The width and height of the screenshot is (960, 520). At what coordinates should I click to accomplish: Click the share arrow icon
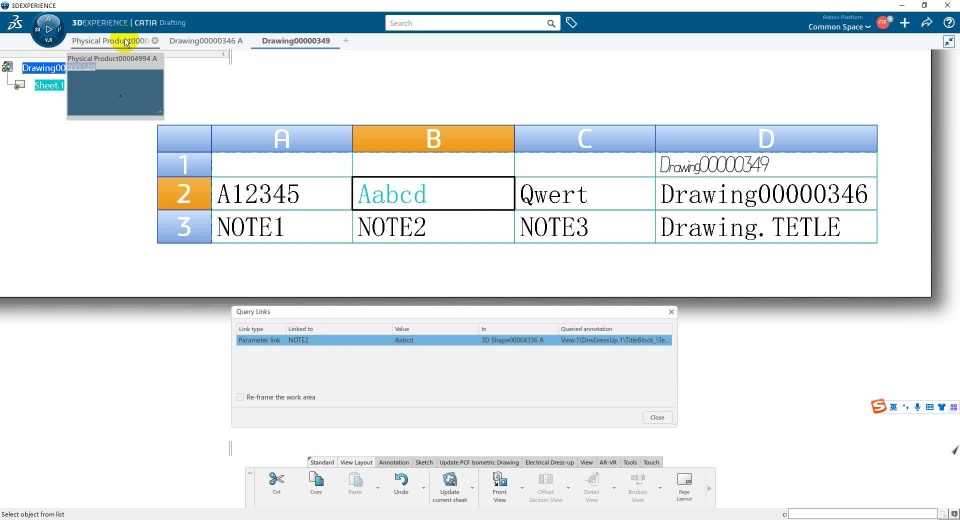tap(927, 23)
